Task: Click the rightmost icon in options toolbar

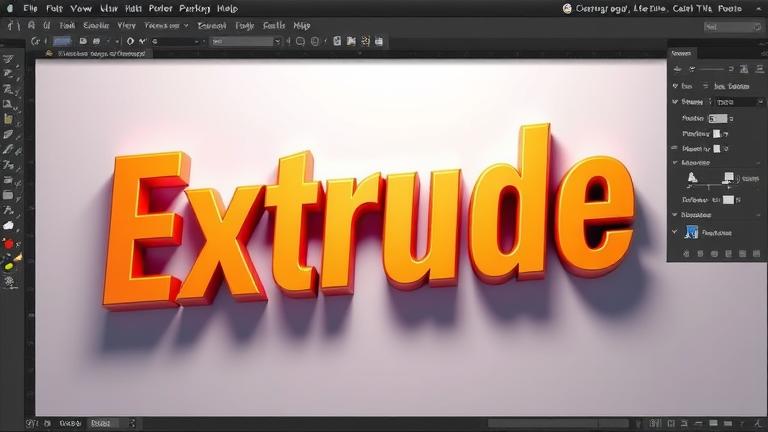Action: (x=379, y=41)
